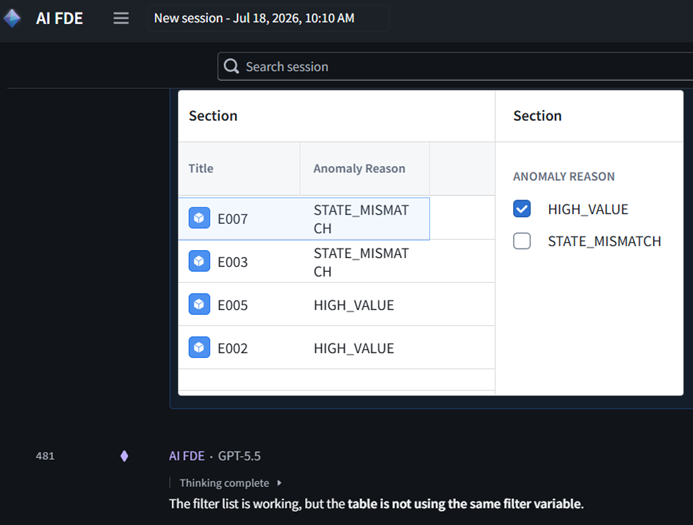The image size is (693, 525).
Task: Click the AI FDE author link
Action: tap(187, 456)
